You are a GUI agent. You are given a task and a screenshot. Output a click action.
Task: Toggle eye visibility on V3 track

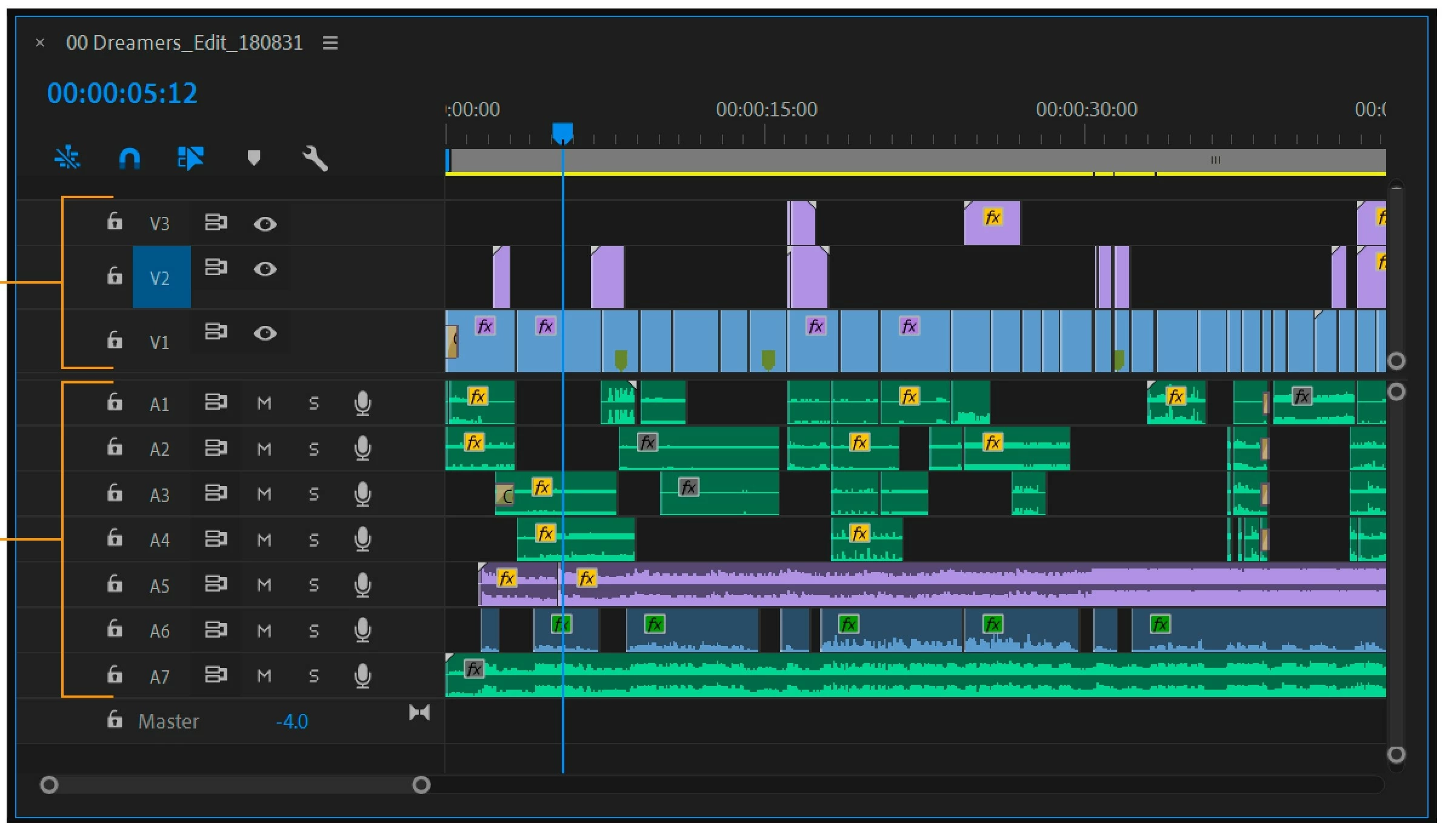pyautogui.click(x=265, y=224)
